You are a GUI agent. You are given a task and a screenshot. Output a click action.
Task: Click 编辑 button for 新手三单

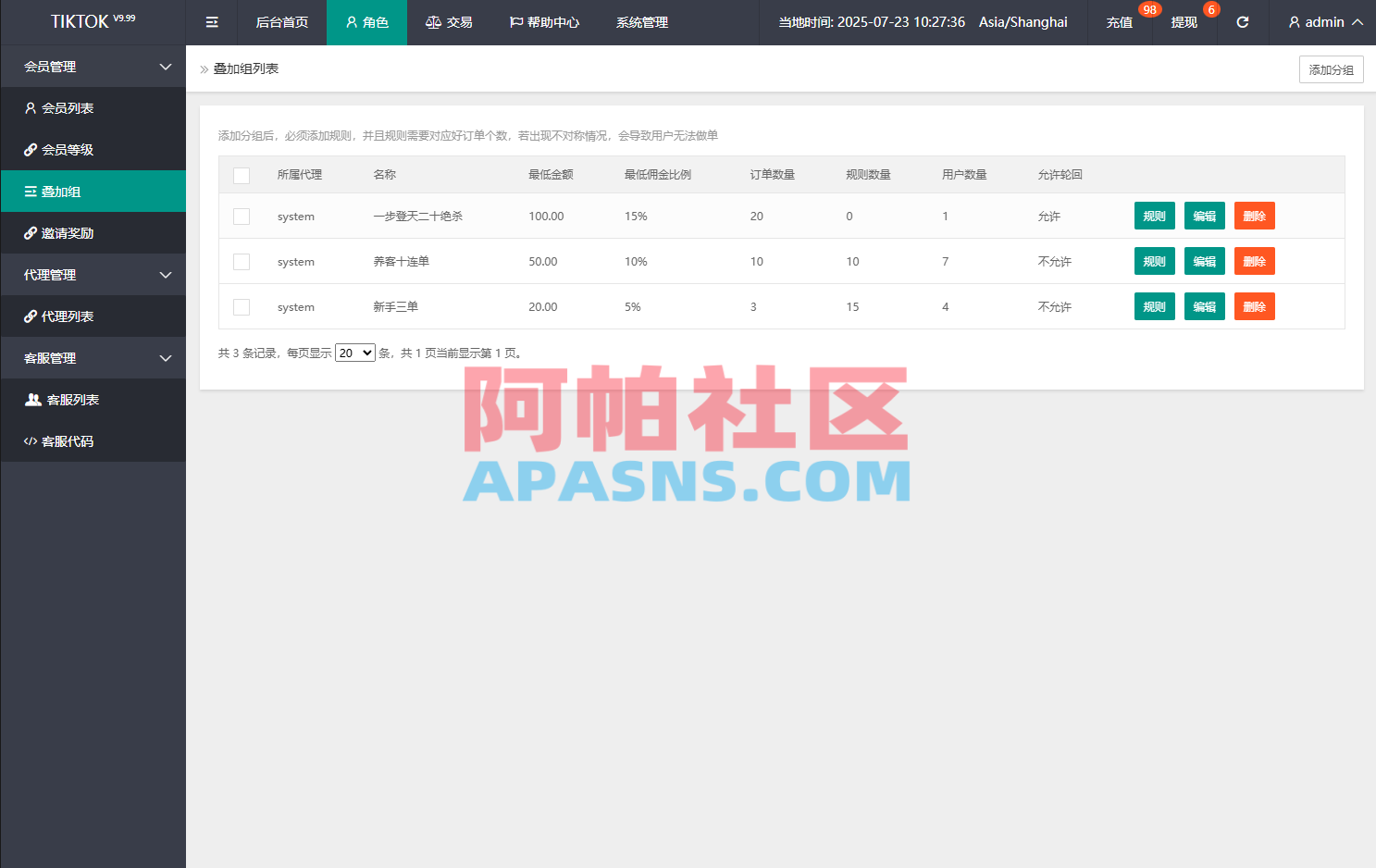point(1204,306)
